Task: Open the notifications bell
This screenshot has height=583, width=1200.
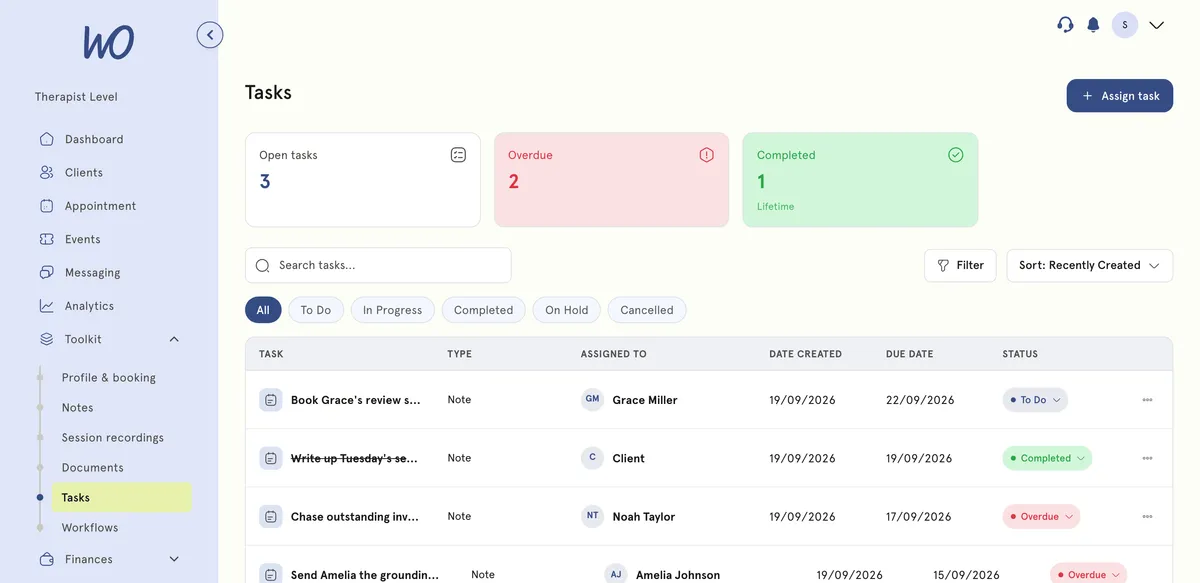Action: pos(1093,25)
